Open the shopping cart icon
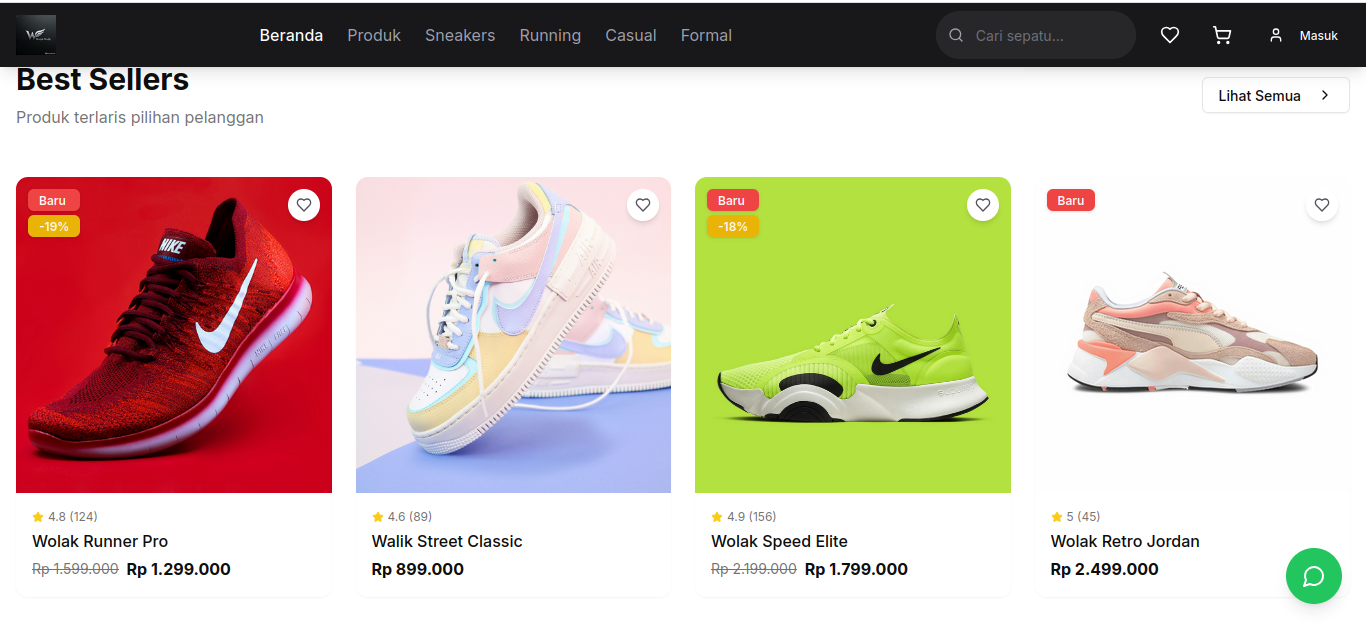This screenshot has width=1366, height=624. [x=1221, y=35]
